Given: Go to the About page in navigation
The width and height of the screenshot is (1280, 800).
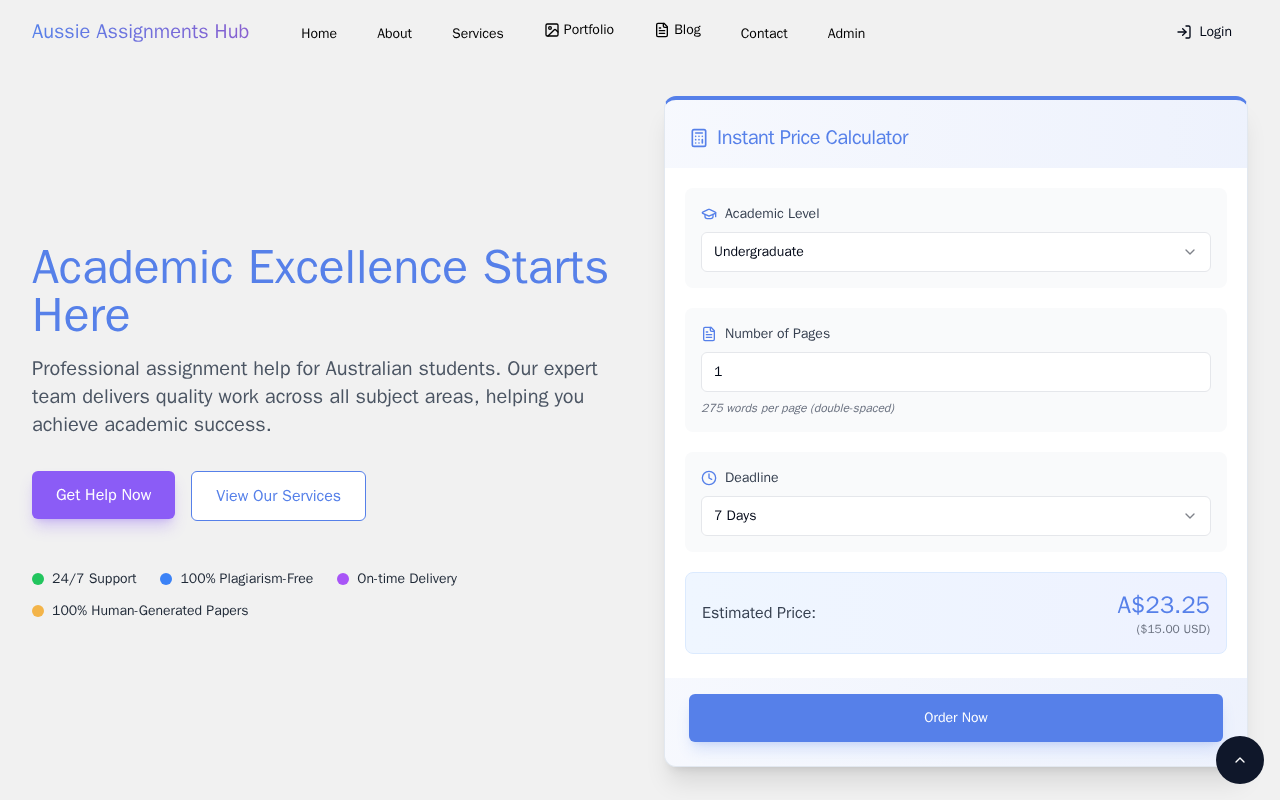Looking at the screenshot, I should pyautogui.click(x=394, y=33).
